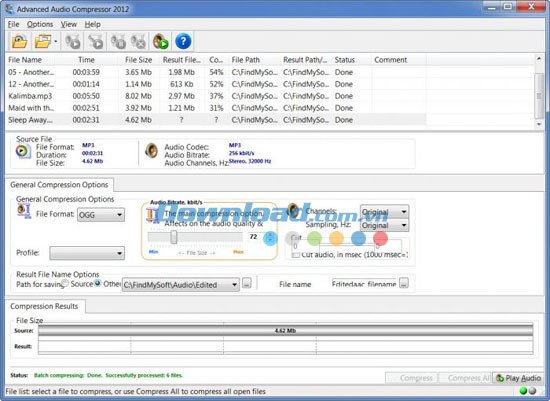Select the 'Maid with th...' file row
Viewport: 550px width, 401px height.
click(x=216, y=108)
